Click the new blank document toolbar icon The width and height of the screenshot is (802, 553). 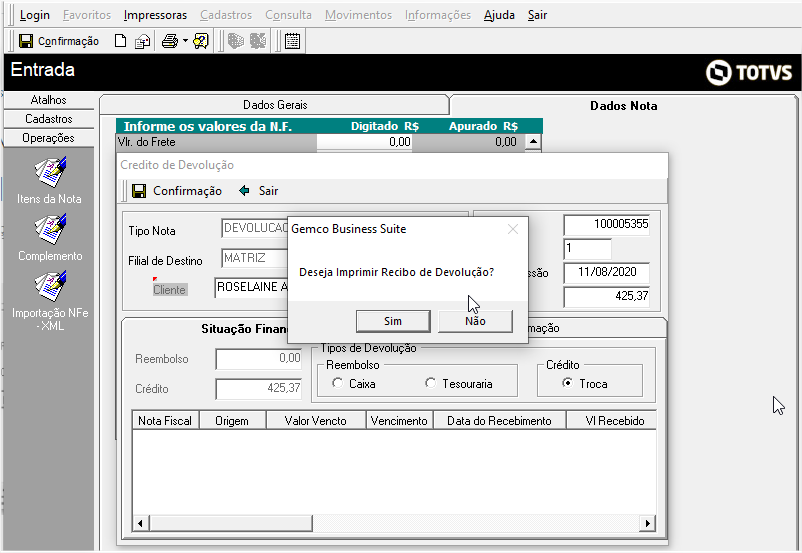tap(120, 41)
